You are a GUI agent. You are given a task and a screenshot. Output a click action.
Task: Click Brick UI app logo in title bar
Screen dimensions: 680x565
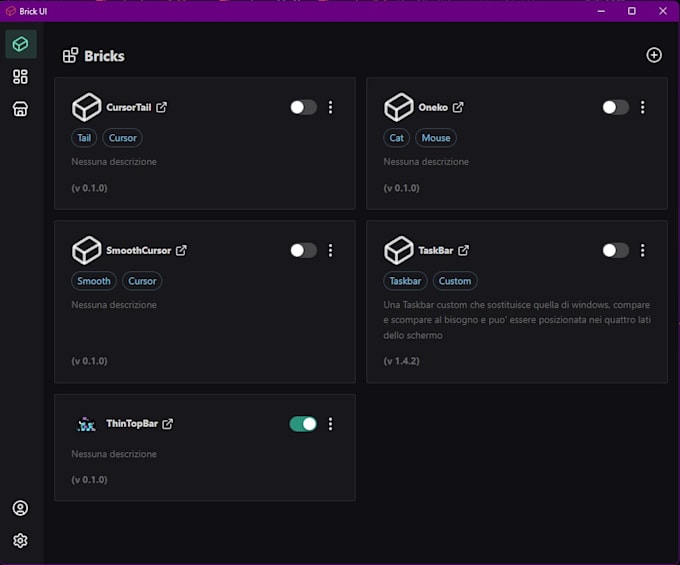click(x=10, y=11)
